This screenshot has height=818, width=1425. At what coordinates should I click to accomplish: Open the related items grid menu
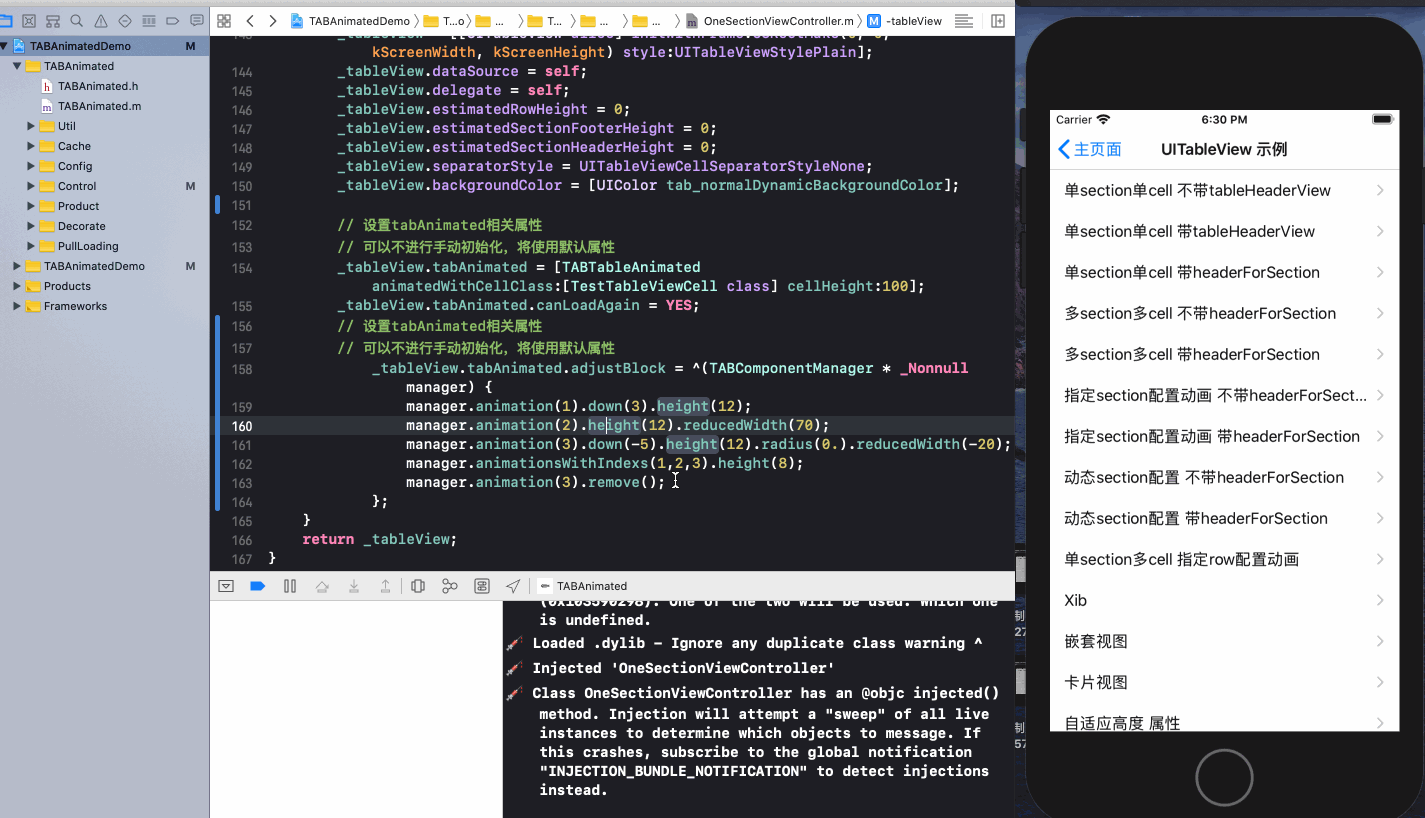[224, 21]
